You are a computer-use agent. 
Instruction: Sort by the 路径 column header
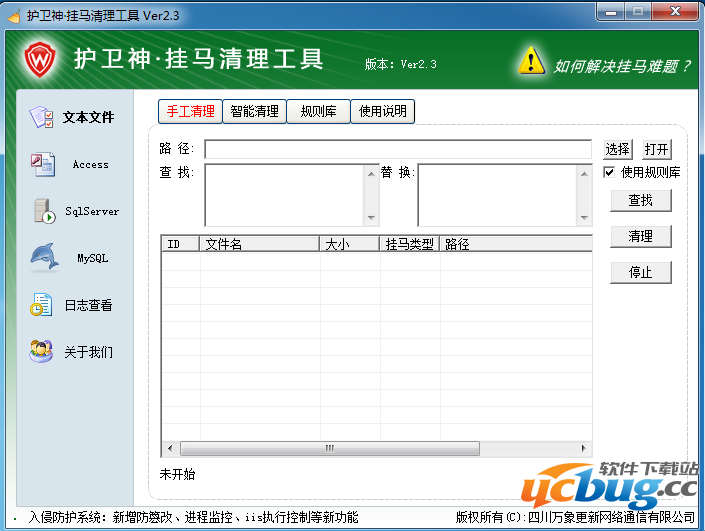(x=516, y=244)
